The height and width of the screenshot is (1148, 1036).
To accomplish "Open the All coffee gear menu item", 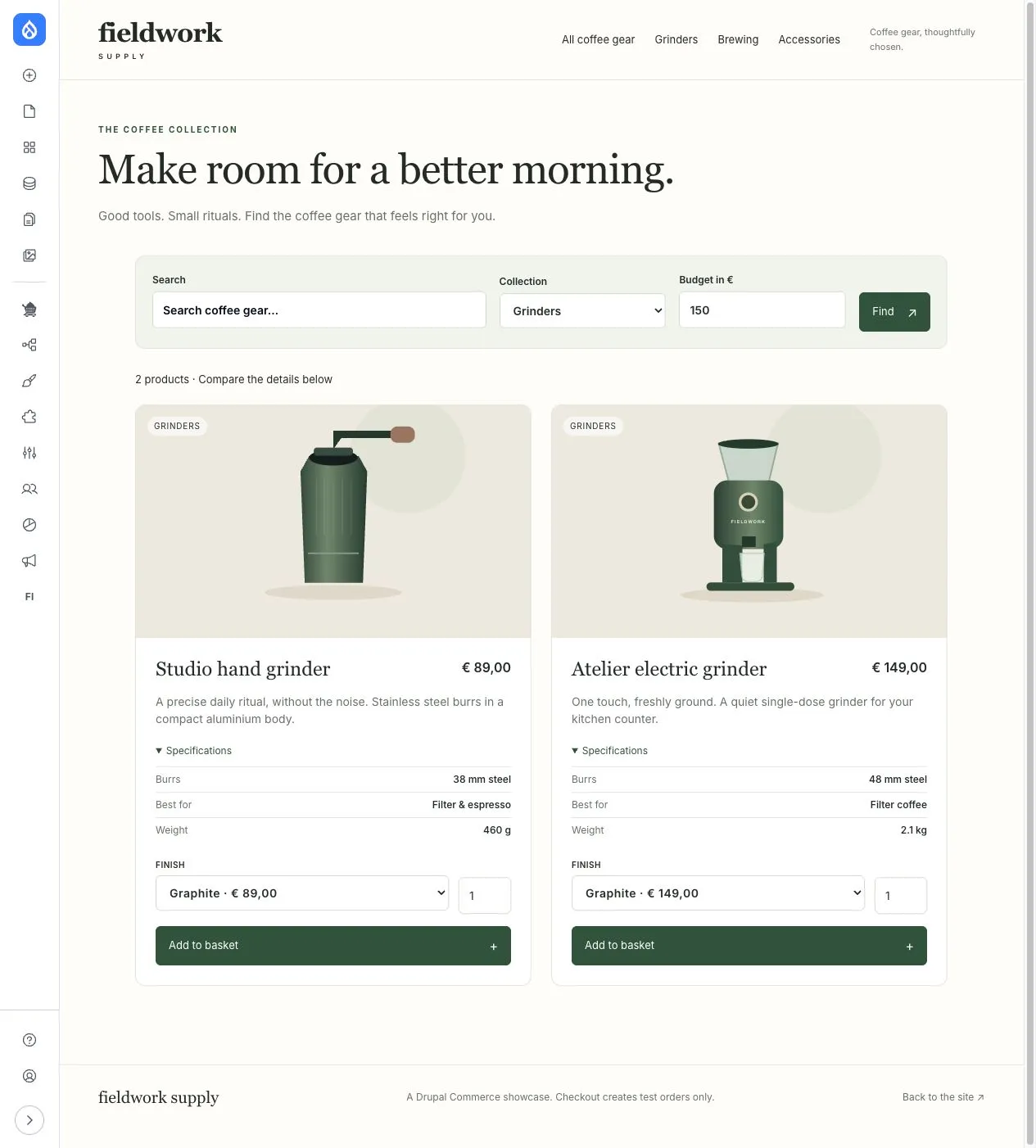I will [x=598, y=39].
